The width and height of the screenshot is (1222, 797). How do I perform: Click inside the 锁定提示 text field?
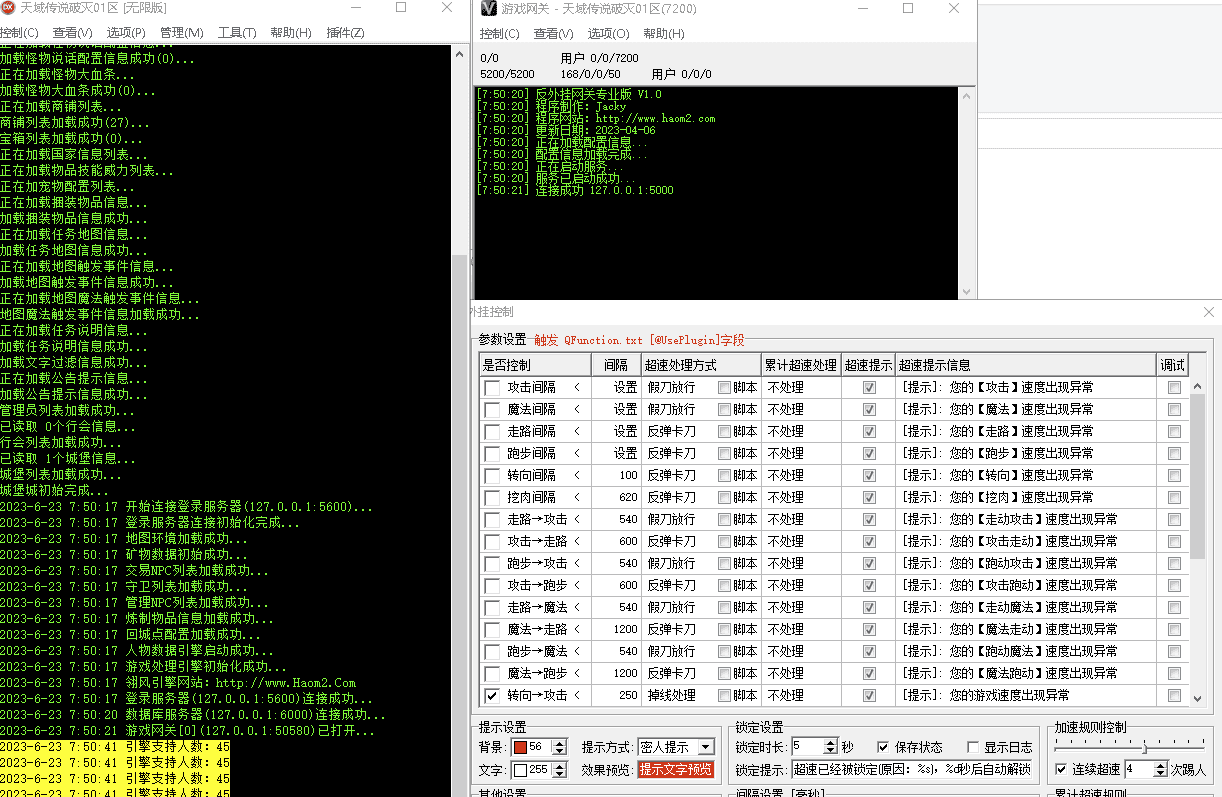coord(912,769)
